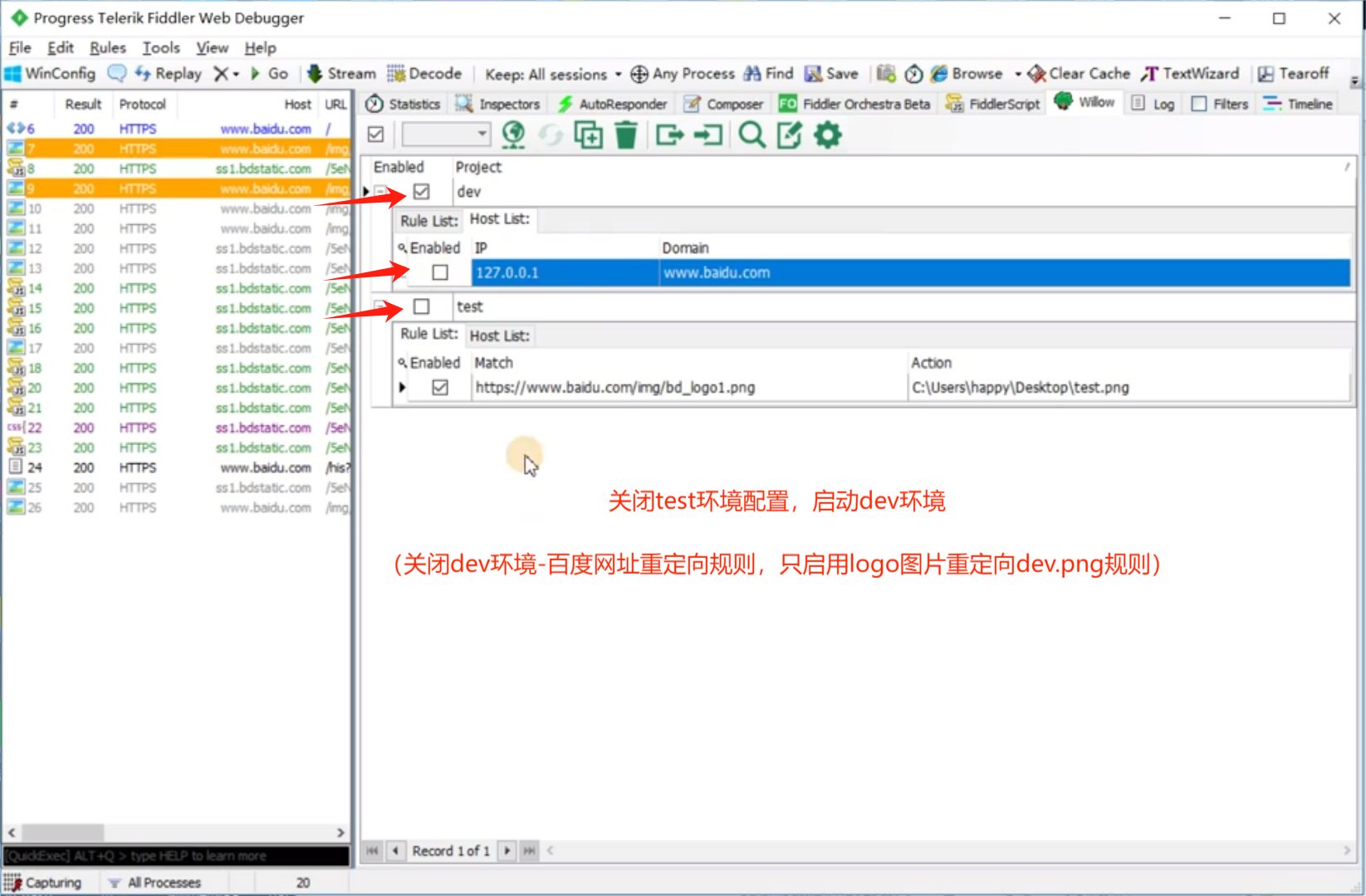Toggle the Willow global enable checkbox
Screen dimensions: 1366x896
[x=375, y=134]
